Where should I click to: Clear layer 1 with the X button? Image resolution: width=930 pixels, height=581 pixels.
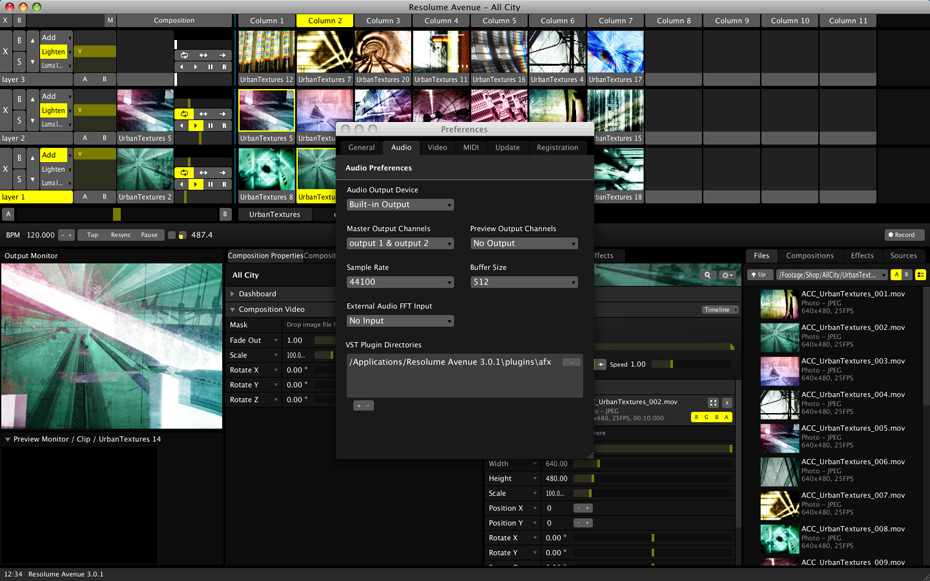[6, 169]
